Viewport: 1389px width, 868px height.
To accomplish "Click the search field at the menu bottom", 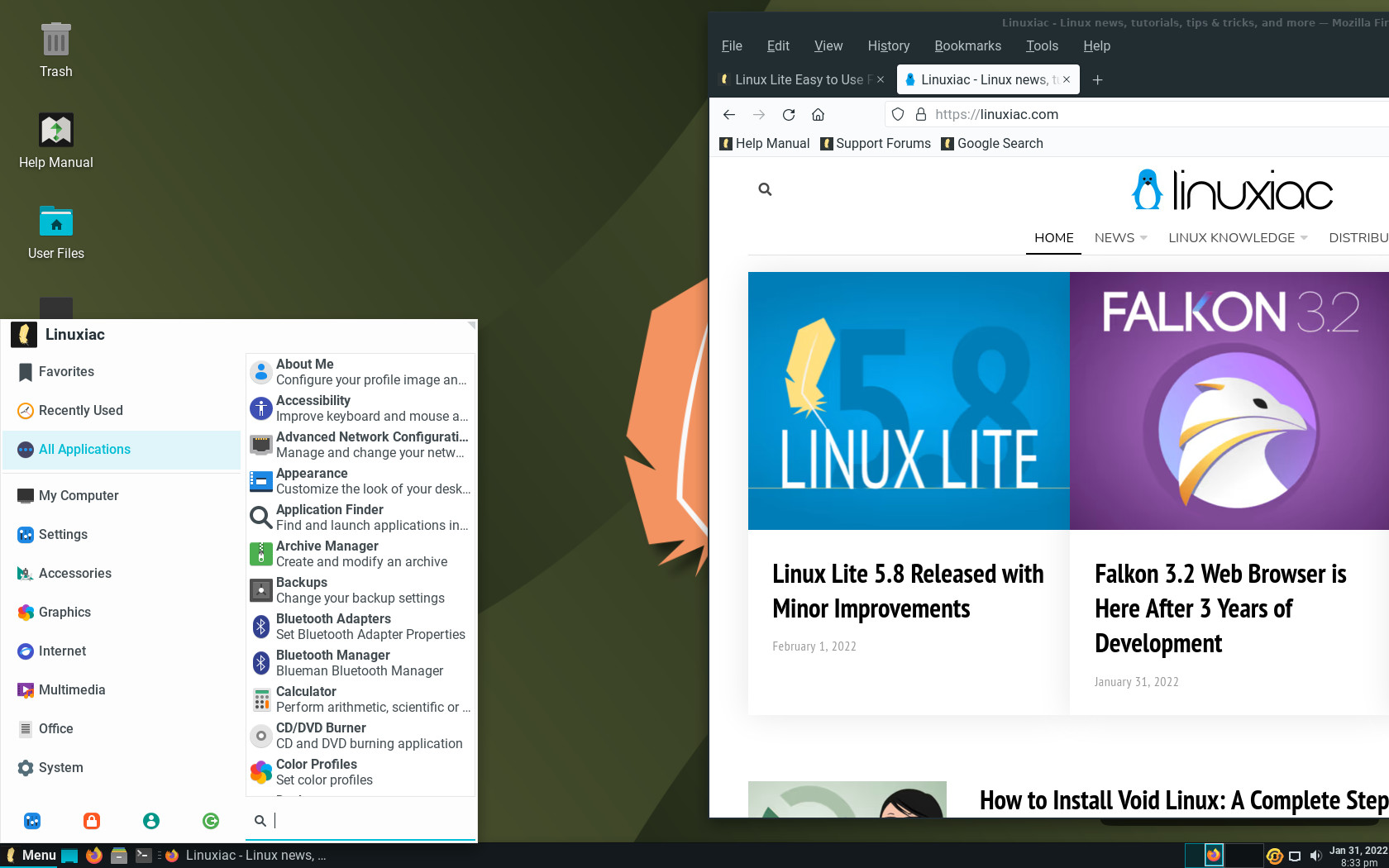I will pos(360,820).
